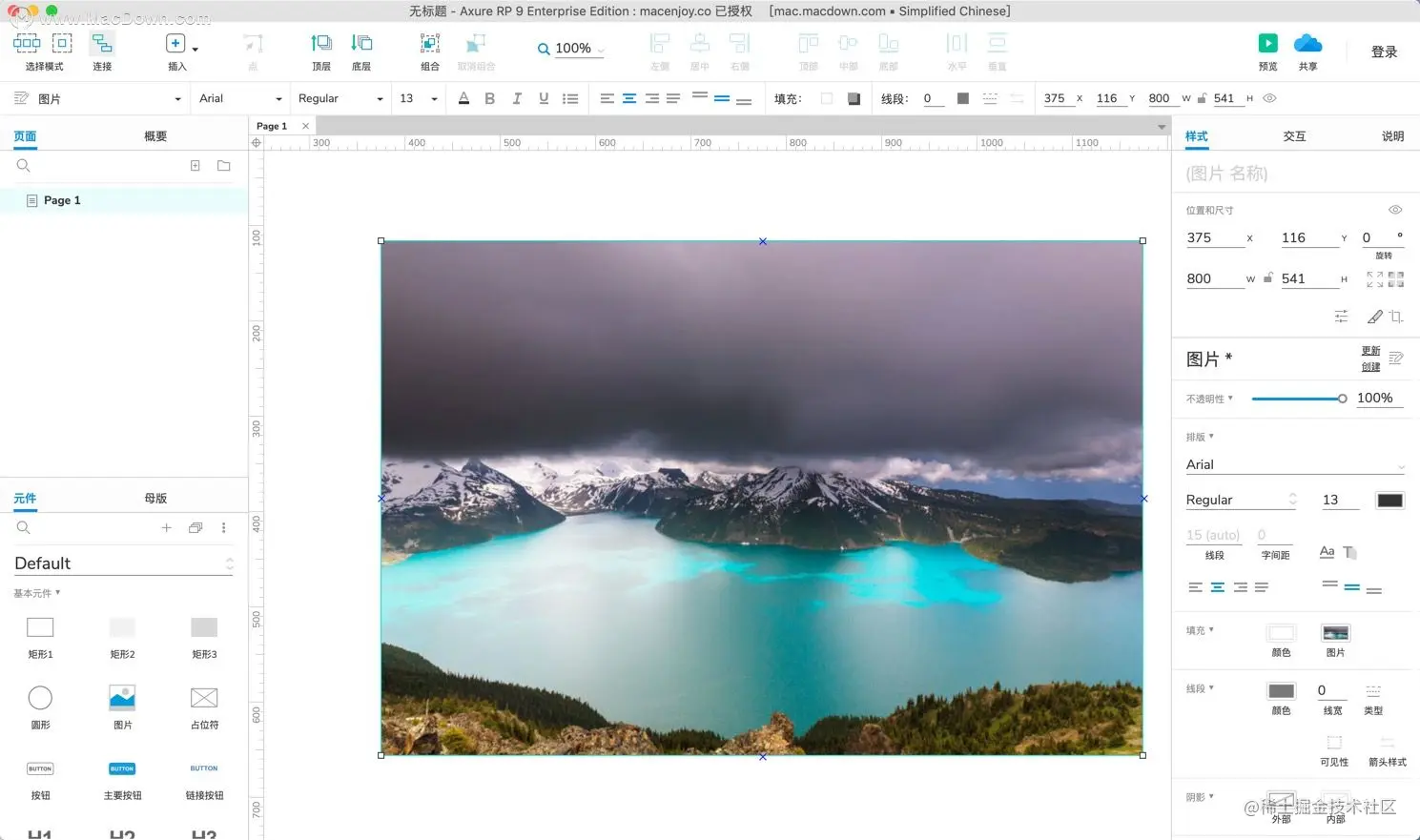Open the Insert (插入) tool
The image size is (1420, 840).
[x=175, y=44]
